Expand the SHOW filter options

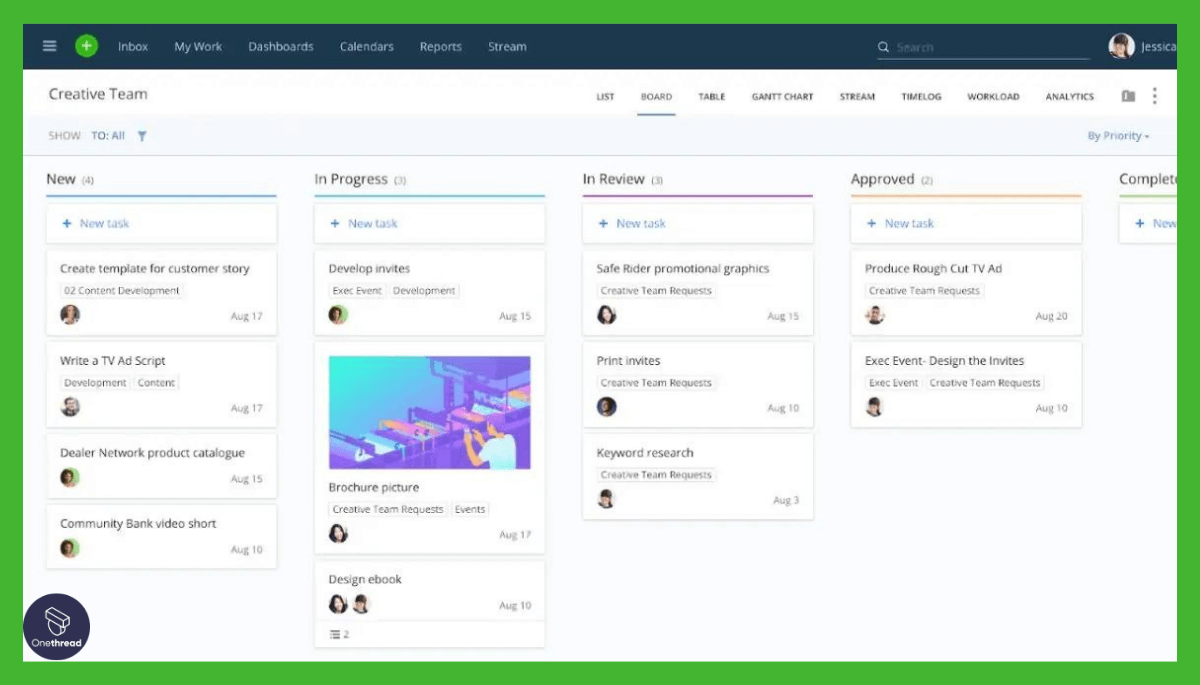click(64, 135)
